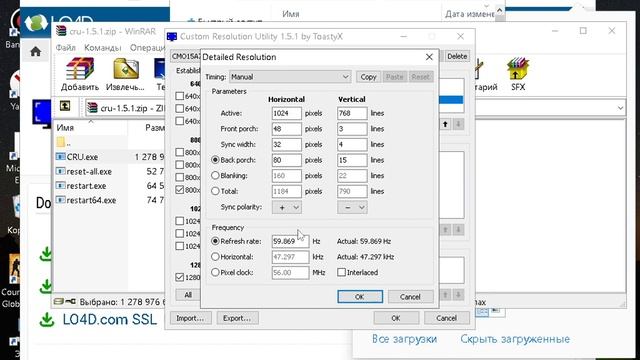Click the Vertical Sync width field
640x360 pixels.
click(x=352, y=144)
